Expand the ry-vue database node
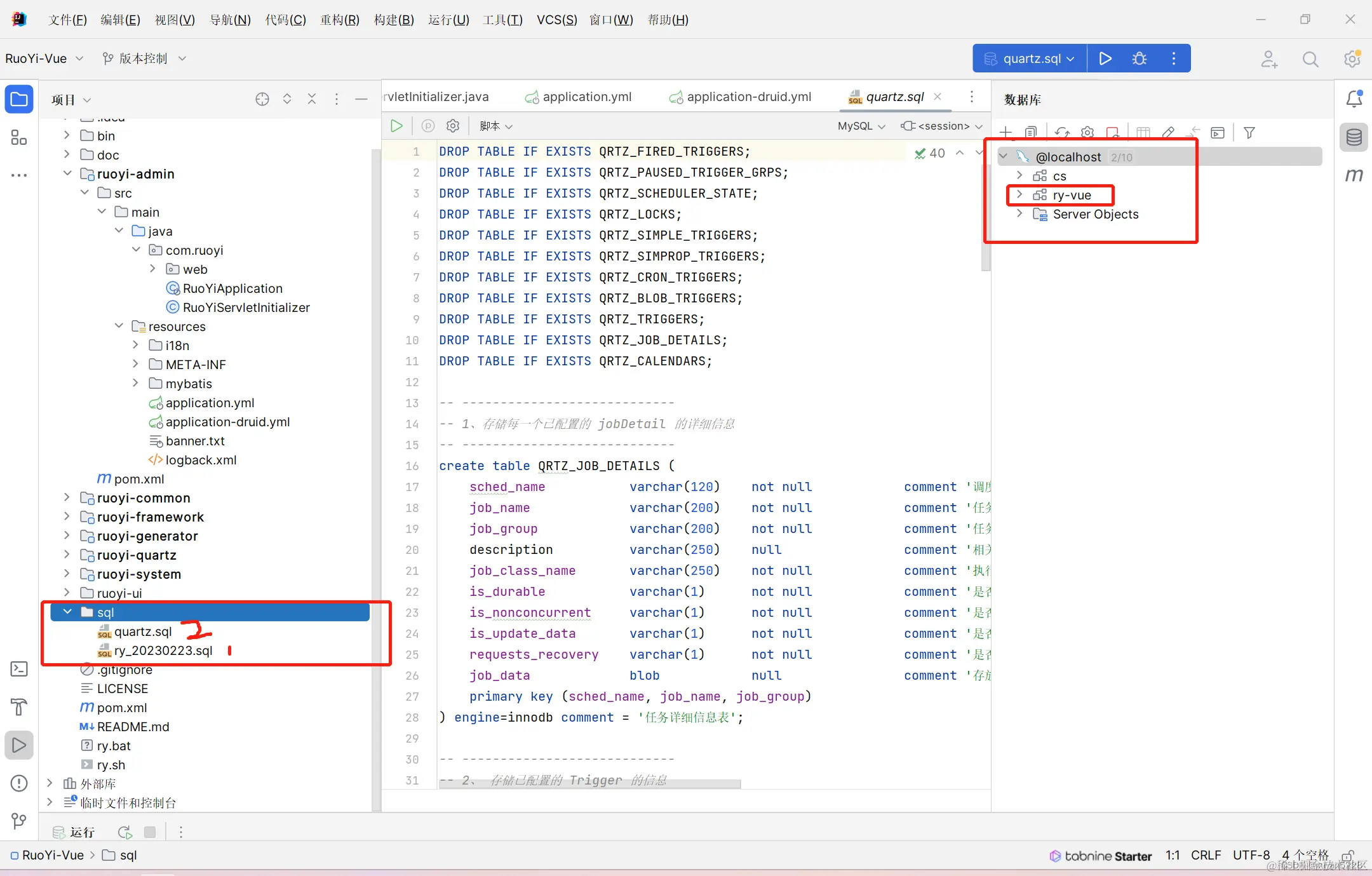Viewport: 1372px width, 876px height. click(1019, 194)
